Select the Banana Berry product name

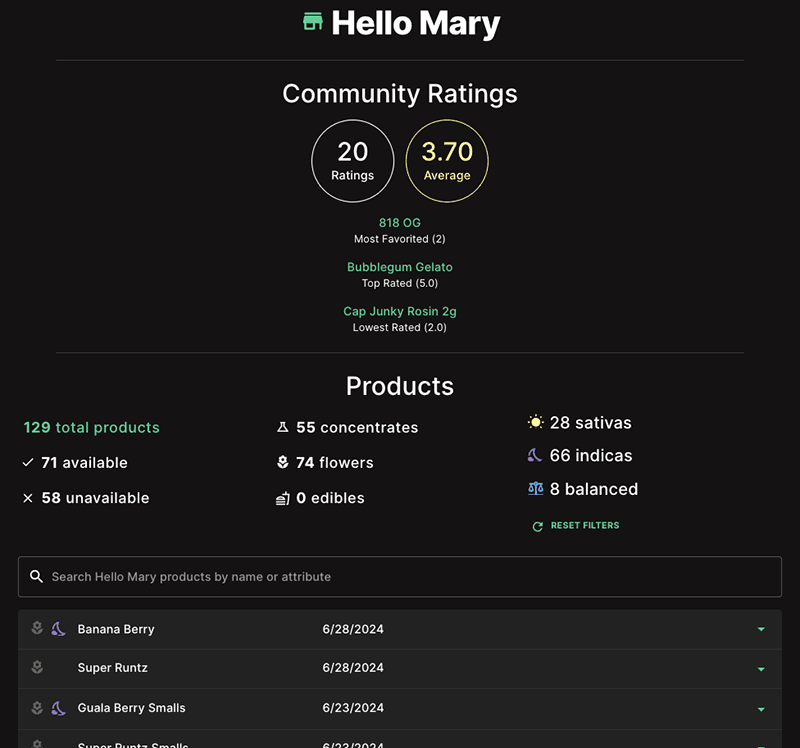pos(116,629)
